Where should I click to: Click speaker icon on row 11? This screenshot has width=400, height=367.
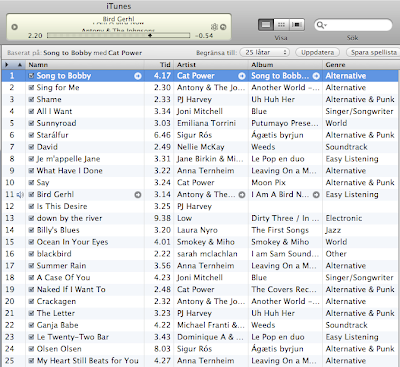pyautogui.click(x=20, y=195)
